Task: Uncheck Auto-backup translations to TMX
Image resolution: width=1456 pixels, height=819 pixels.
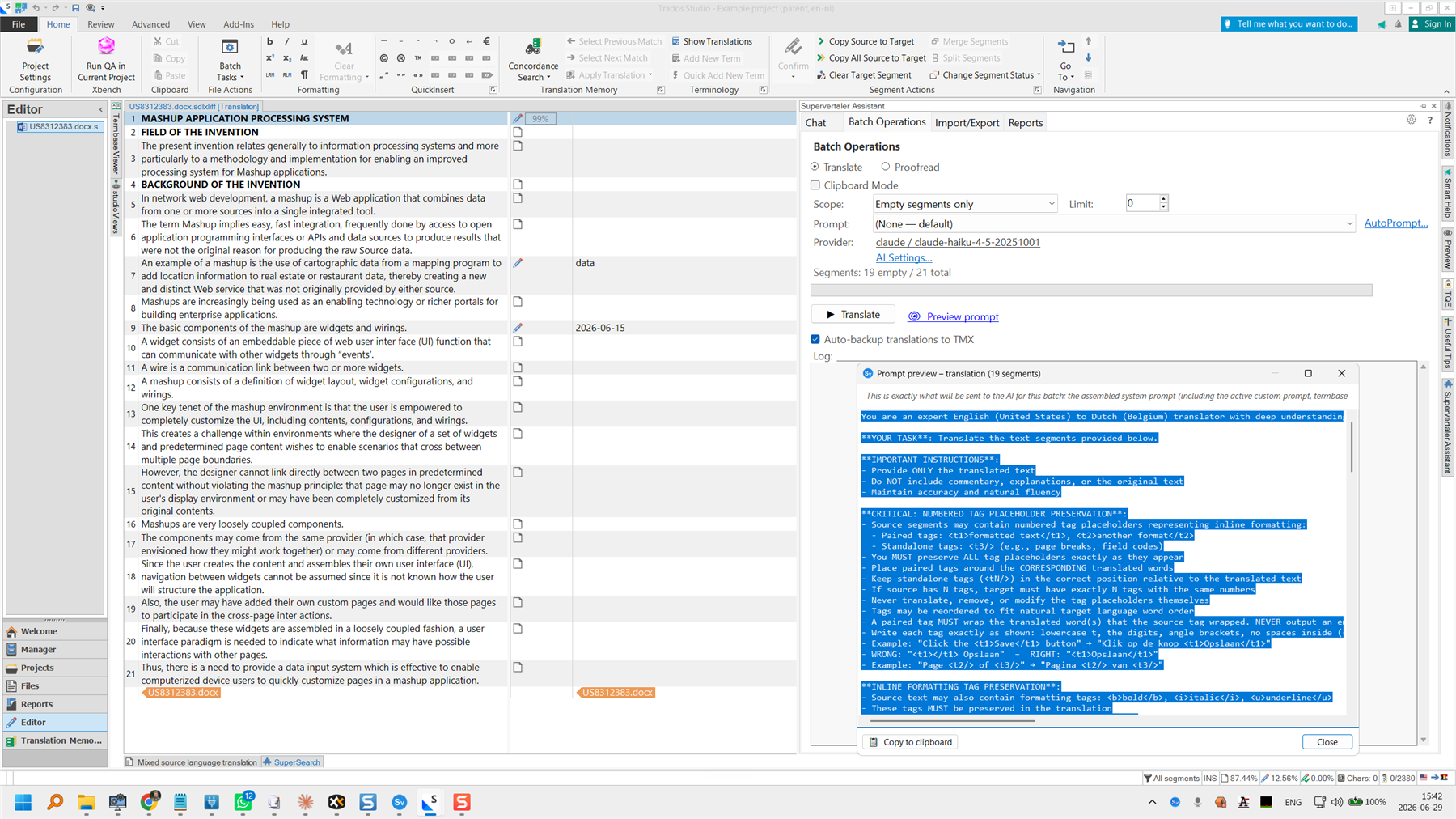Action: (x=815, y=339)
